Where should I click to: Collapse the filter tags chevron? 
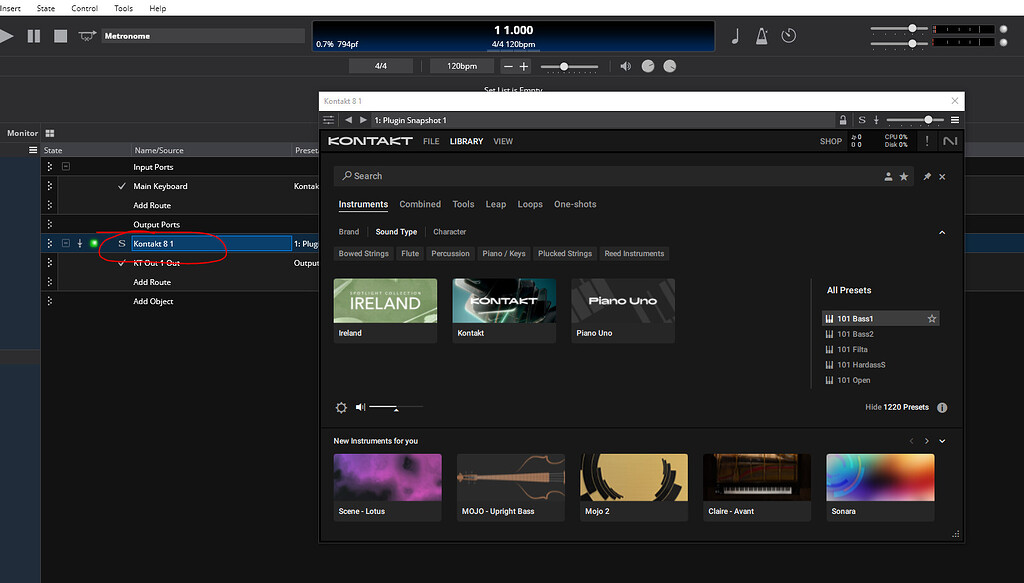pyautogui.click(x=942, y=232)
